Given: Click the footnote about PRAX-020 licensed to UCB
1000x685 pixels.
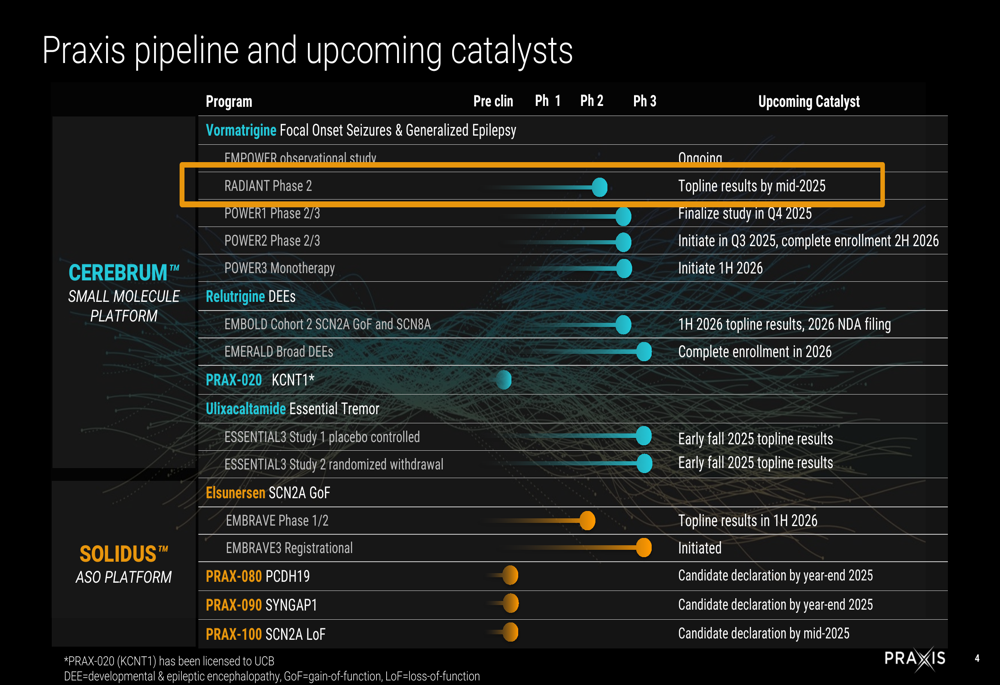Looking at the screenshot, I should (x=169, y=661).
